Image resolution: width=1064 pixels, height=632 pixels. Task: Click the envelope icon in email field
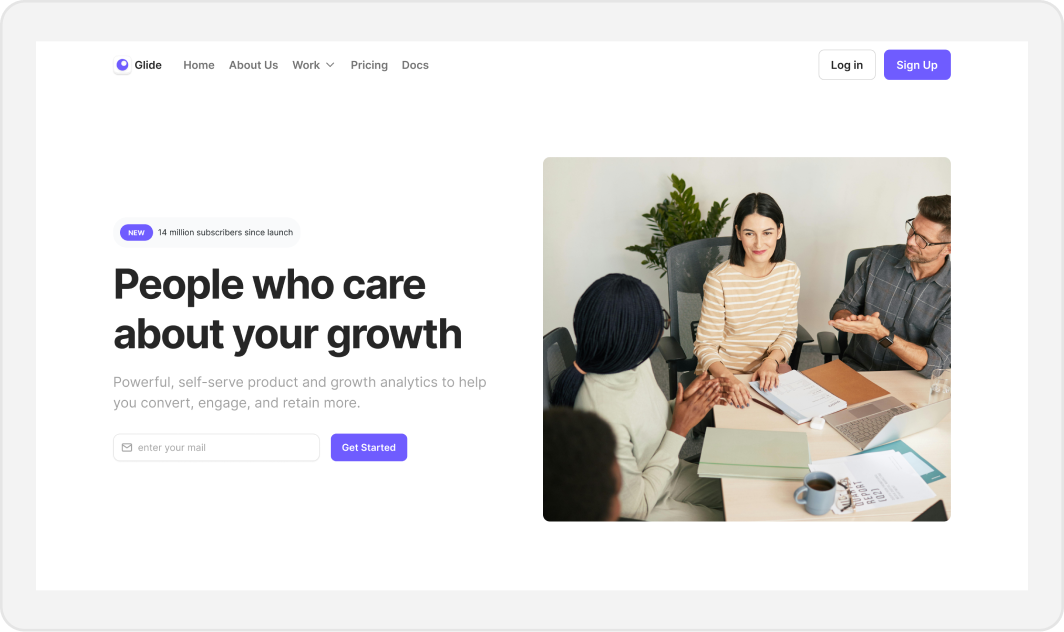pyautogui.click(x=127, y=447)
